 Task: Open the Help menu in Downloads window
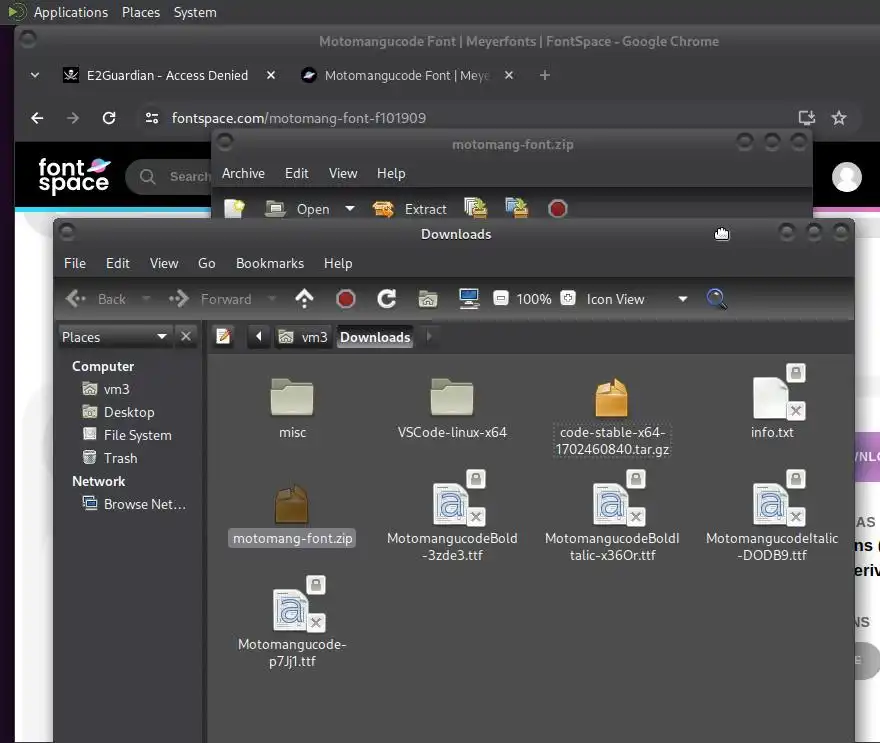[x=338, y=263]
